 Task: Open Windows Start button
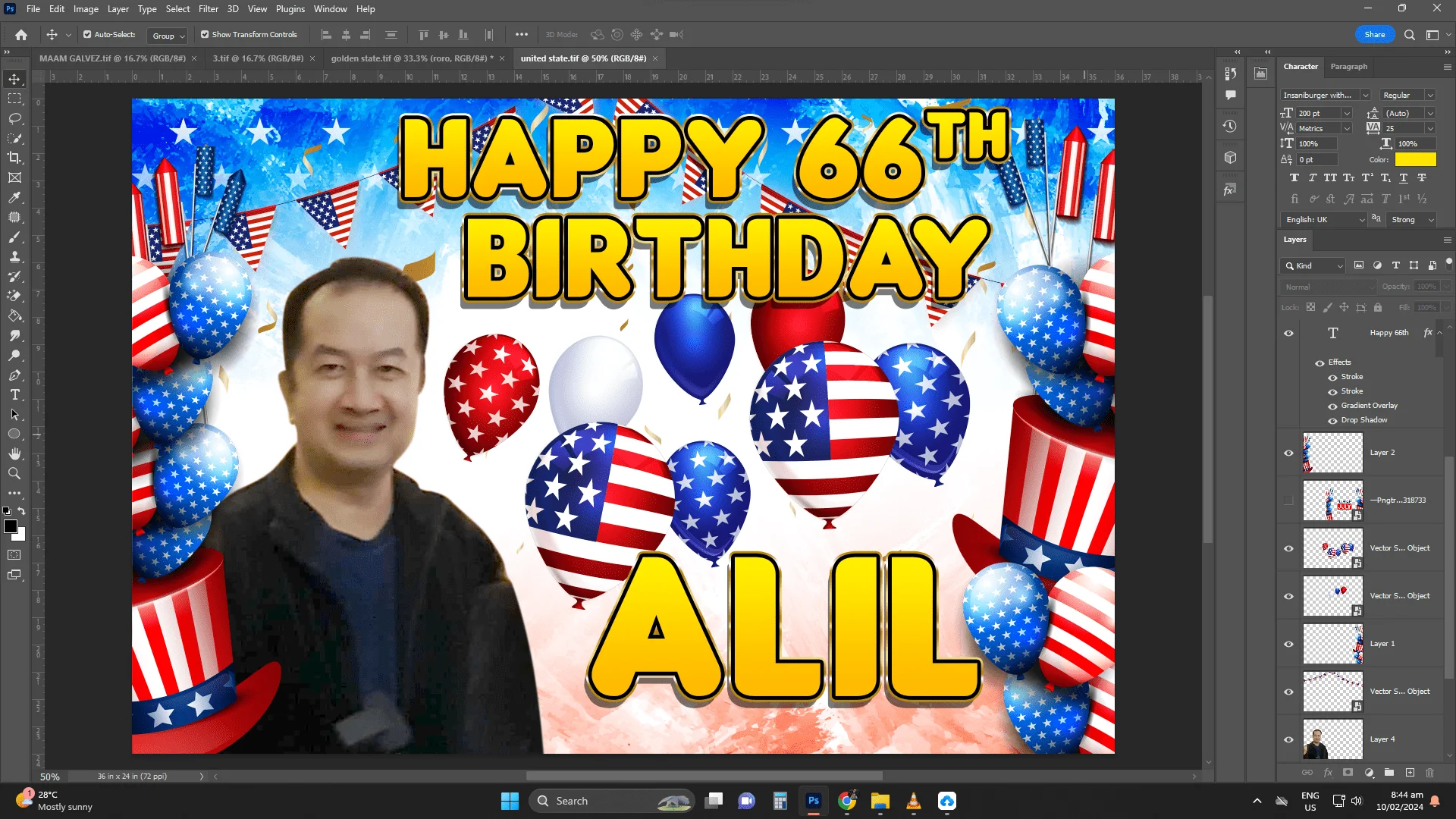[x=510, y=801]
